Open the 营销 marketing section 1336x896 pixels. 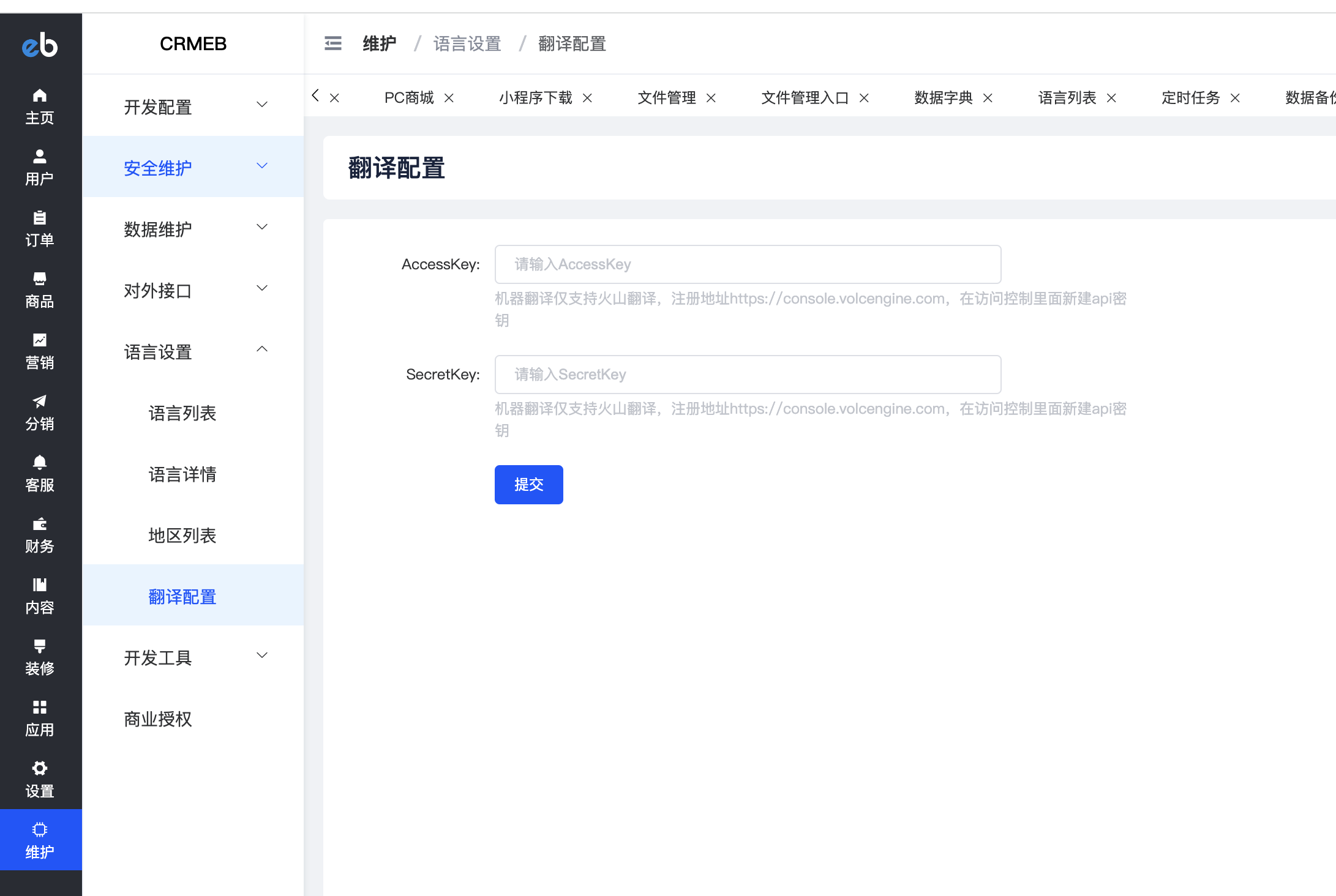click(x=40, y=351)
